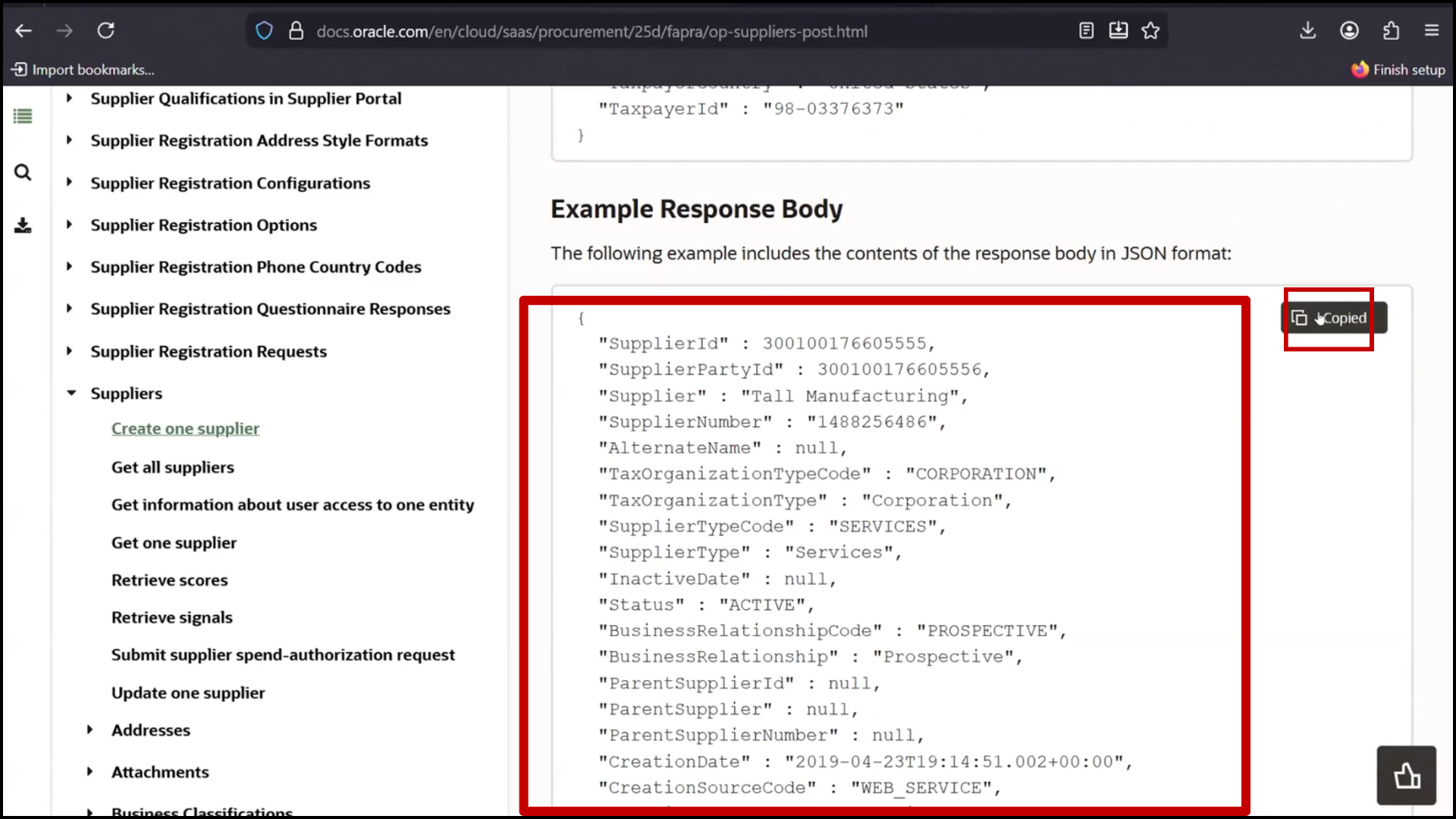Expand Supplier Registration Configurations arrow
Image resolution: width=1456 pixels, height=819 pixels.
(69, 183)
